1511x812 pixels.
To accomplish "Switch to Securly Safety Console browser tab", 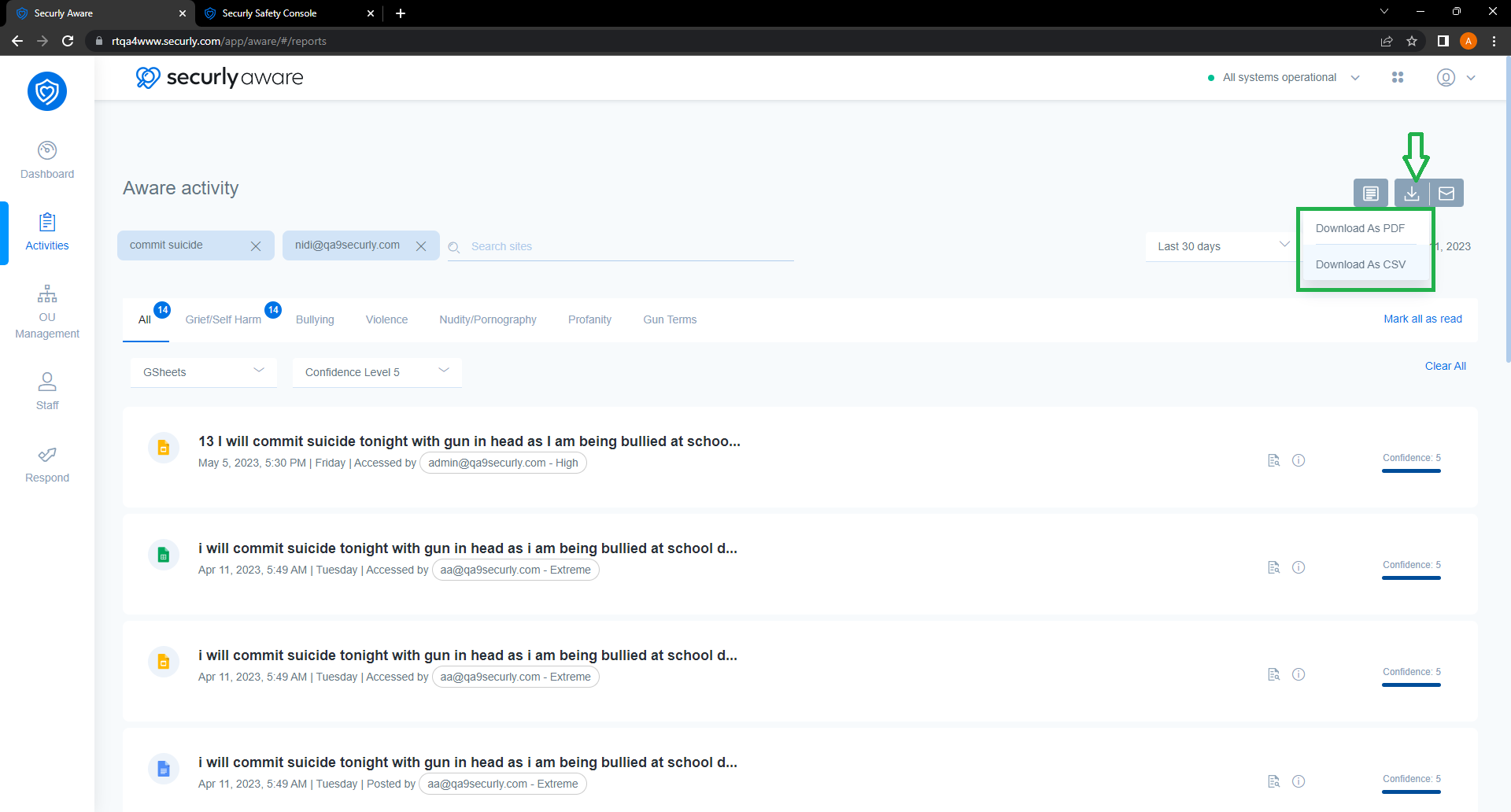I will (288, 13).
